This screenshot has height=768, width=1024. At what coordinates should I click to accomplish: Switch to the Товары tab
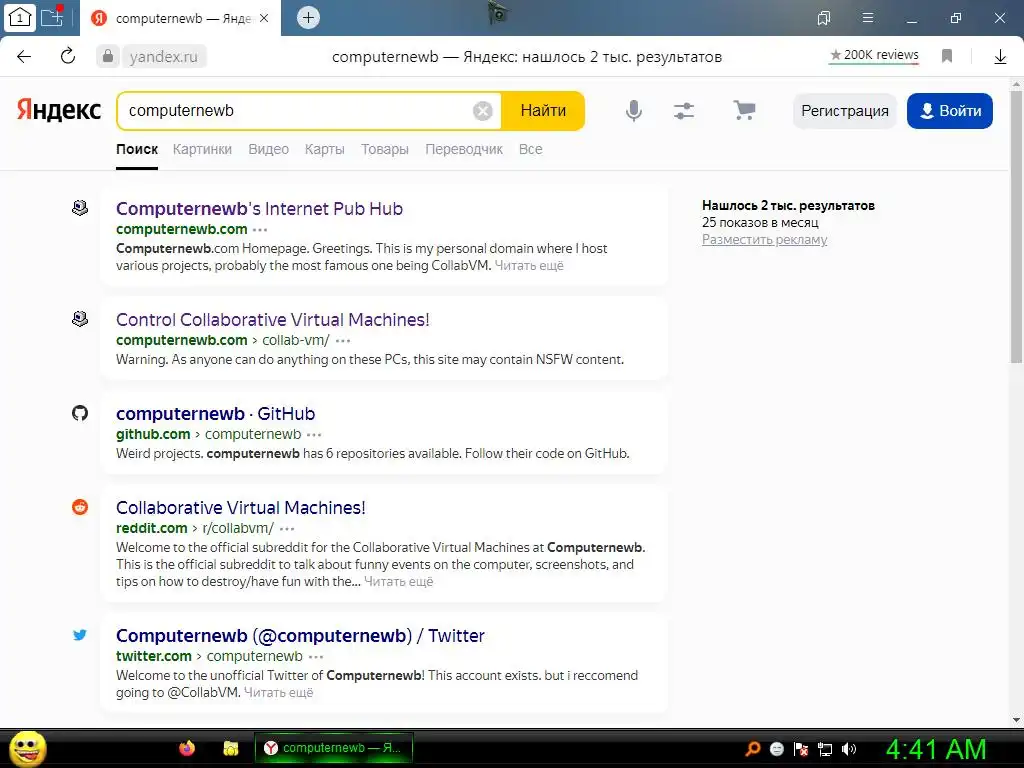[385, 149]
